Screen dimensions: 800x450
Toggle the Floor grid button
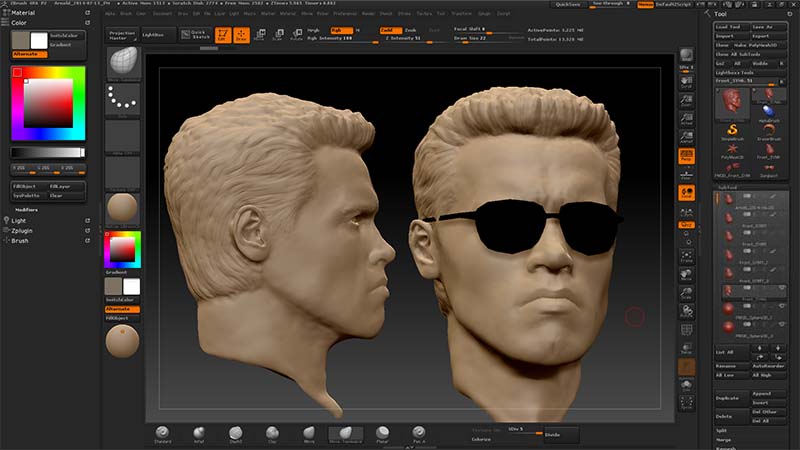[686, 174]
